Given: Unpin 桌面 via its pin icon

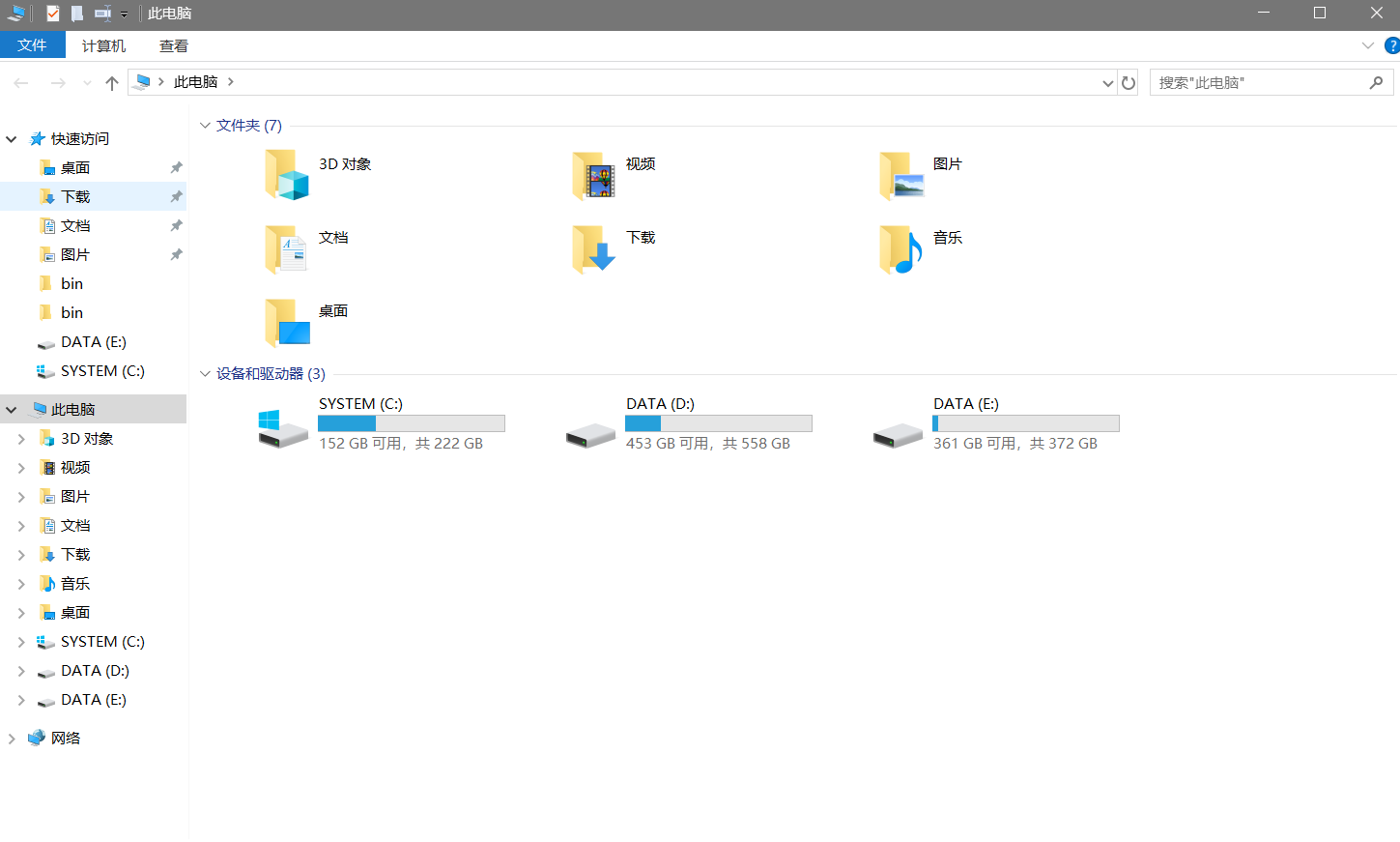Looking at the screenshot, I should [x=176, y=167].
